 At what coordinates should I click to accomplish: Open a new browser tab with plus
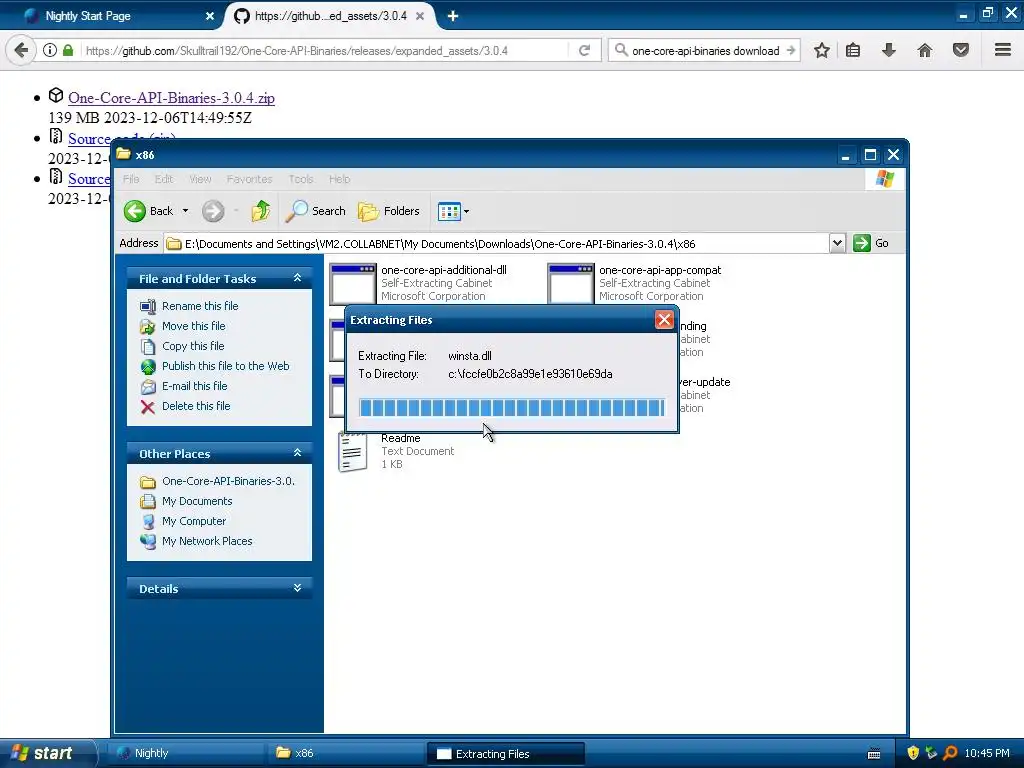pos(453,16)
